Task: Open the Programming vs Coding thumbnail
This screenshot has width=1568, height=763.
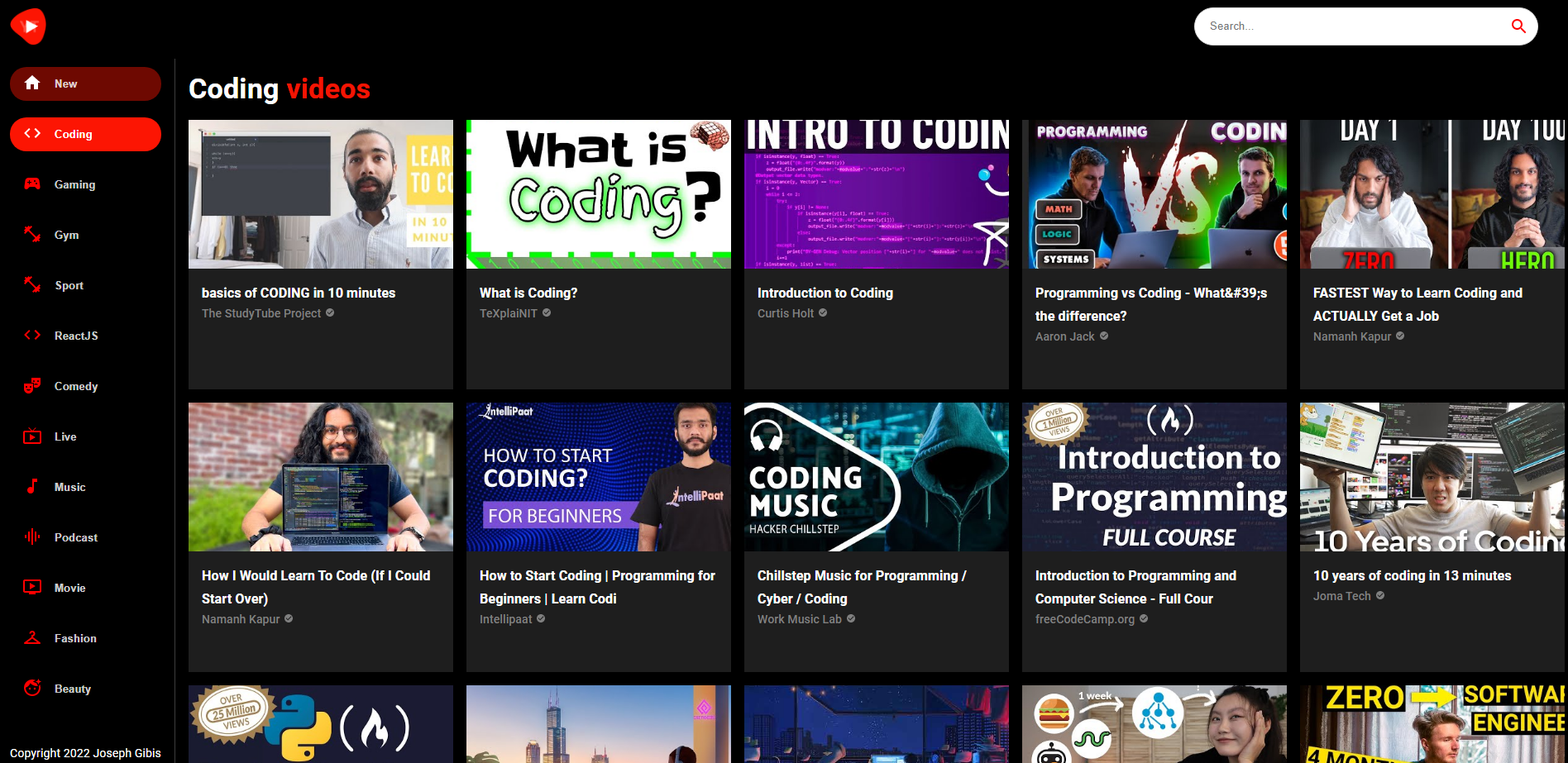Action: coord(1154,194)
